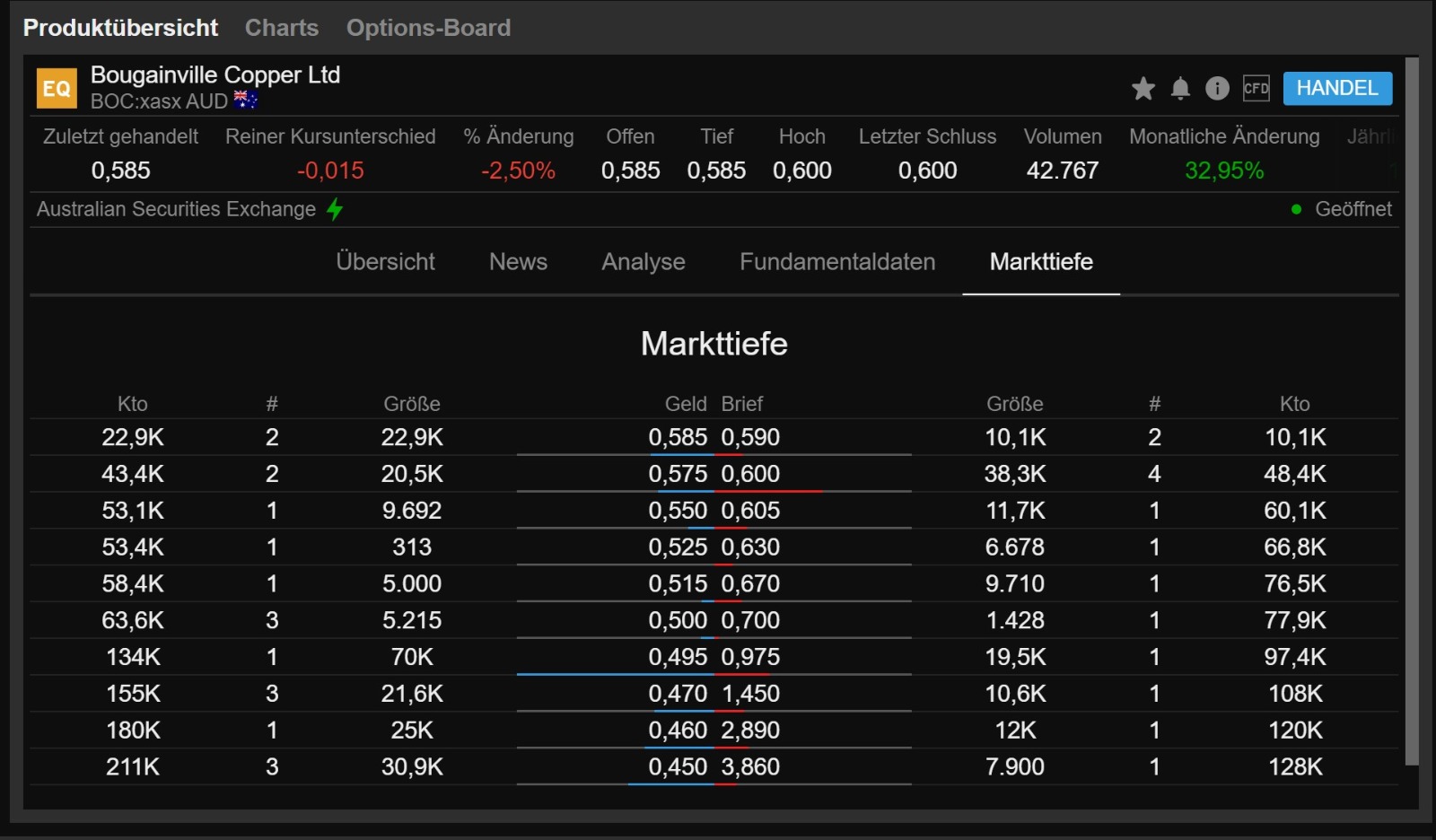Viewport: 1436px width, 840px height.
Task: Click the Zuletzt gehandelt label
Action: (x=120, y=136)
